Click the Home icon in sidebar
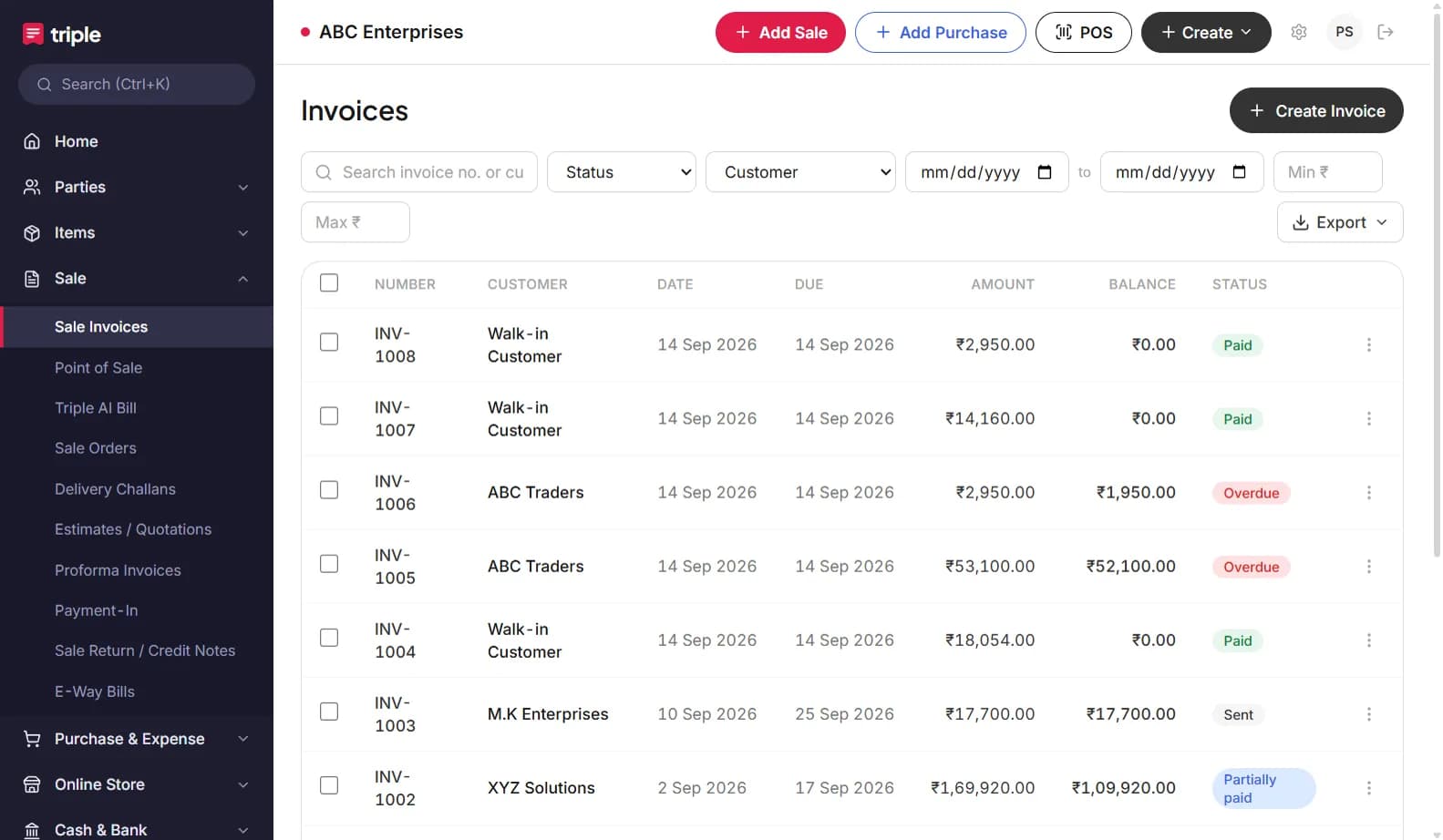 coord(32,141)
